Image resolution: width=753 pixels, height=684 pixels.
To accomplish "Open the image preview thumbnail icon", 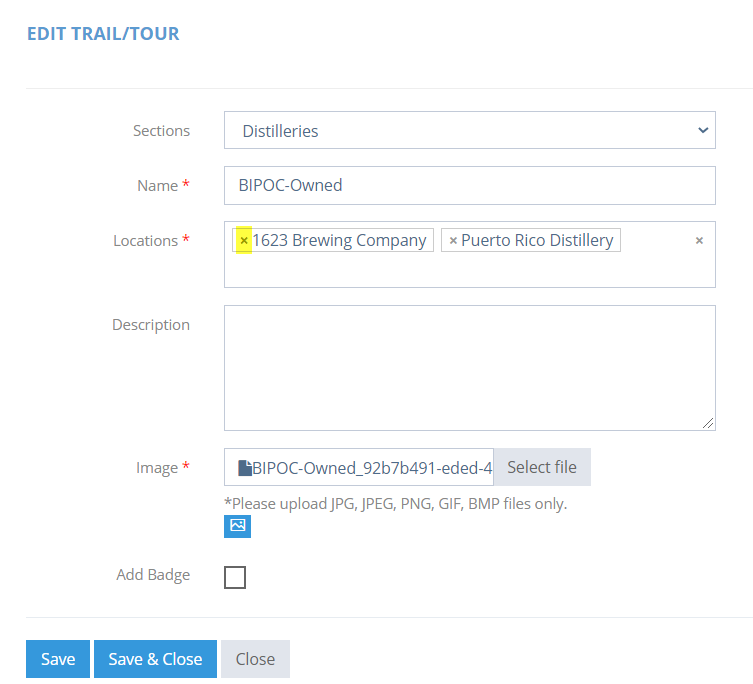I will [237, 526].
